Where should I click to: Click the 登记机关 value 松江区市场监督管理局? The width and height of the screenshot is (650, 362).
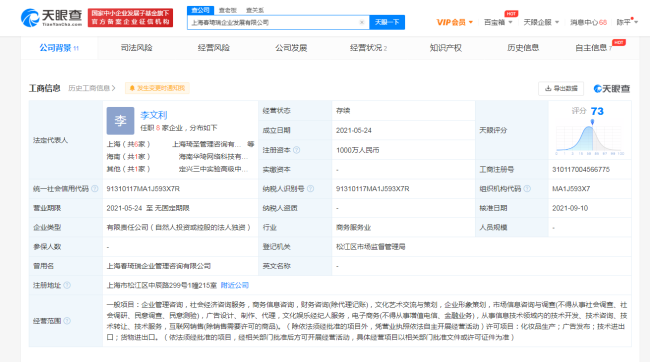click(x=370, y=247)
